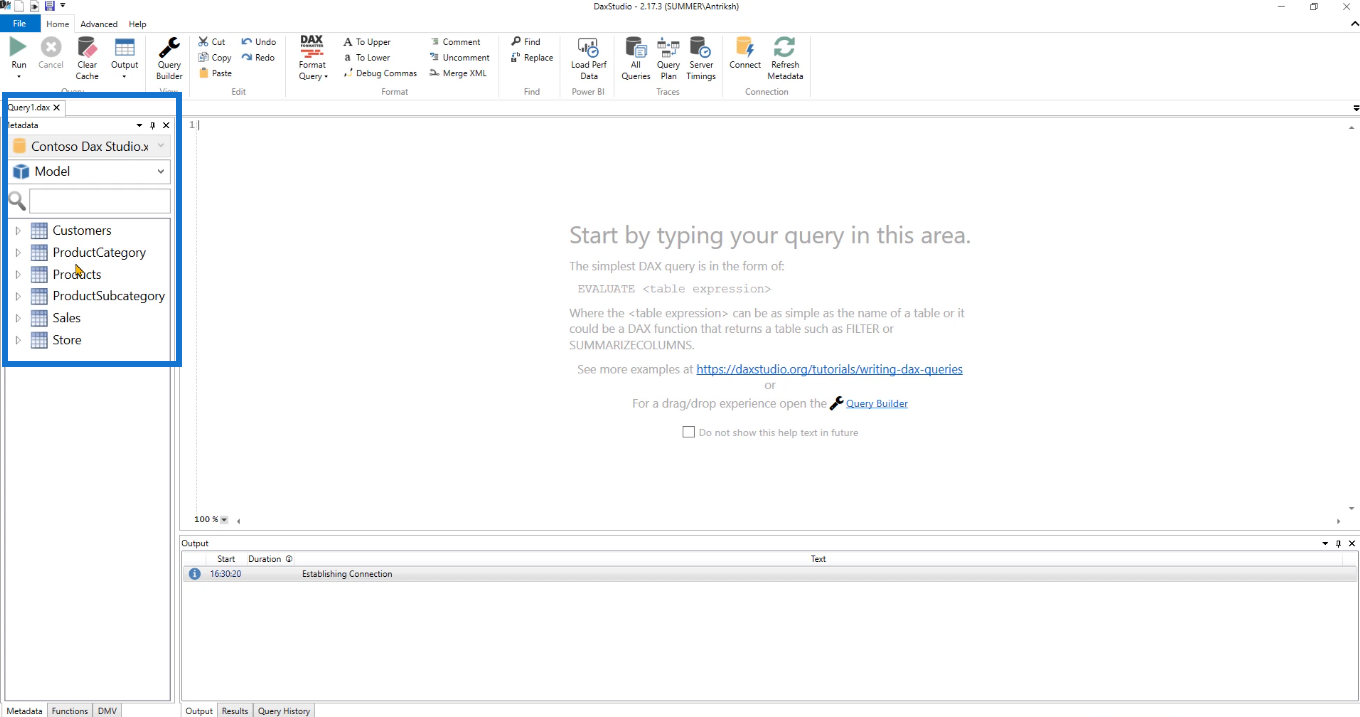
Task: Click the Start column header in Output
Action: click(226, 559)
